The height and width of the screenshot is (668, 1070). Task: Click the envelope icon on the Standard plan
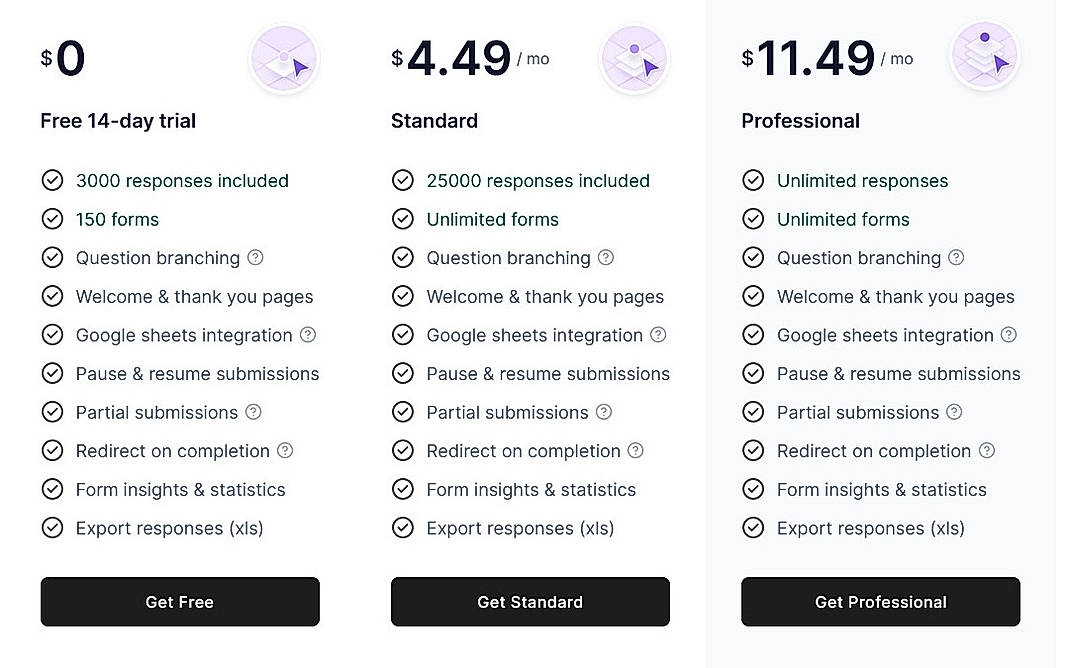click(634, 60)
